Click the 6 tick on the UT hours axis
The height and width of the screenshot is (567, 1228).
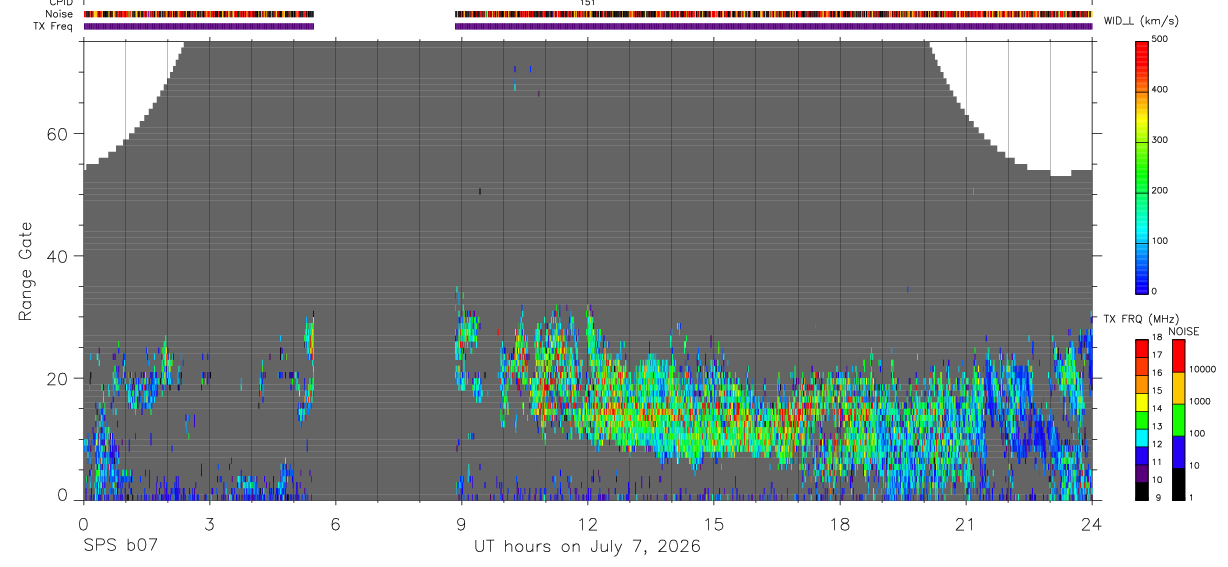click(335, 523)
